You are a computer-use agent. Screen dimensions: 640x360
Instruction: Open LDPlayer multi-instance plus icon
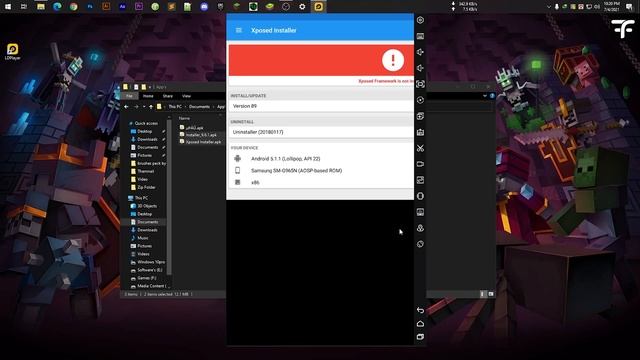pyautogui.click(x=420, y=116)
